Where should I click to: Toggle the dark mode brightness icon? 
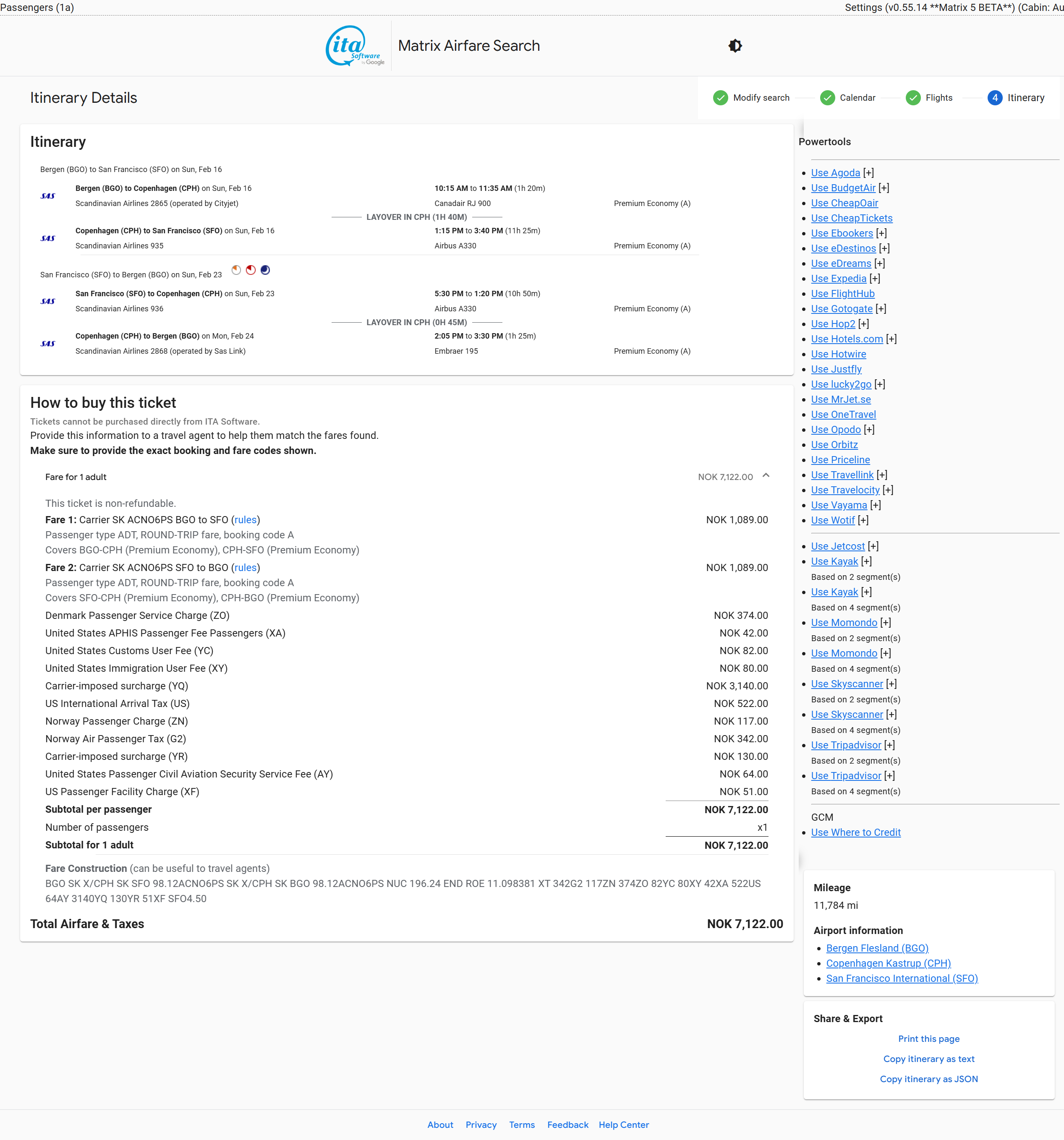pos(735,46)
